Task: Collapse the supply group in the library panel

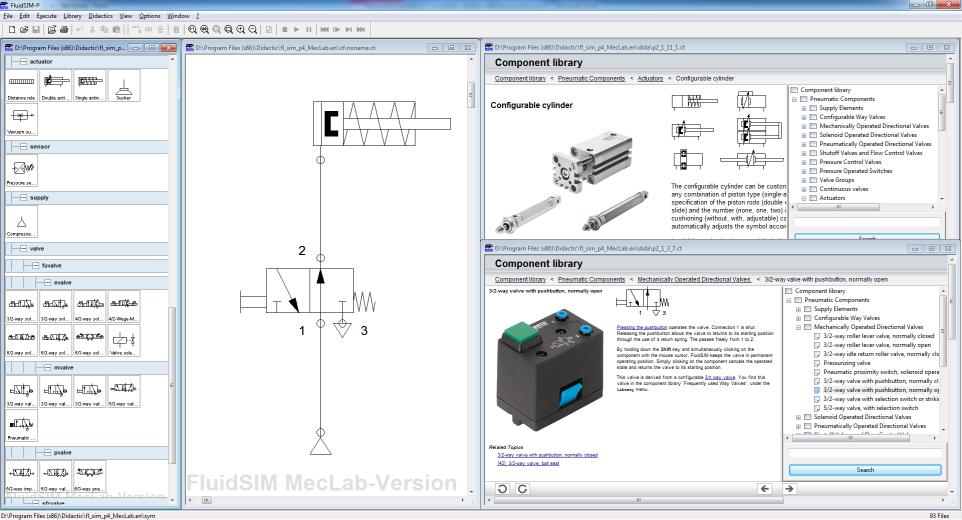Action: (x=23, y=197)
